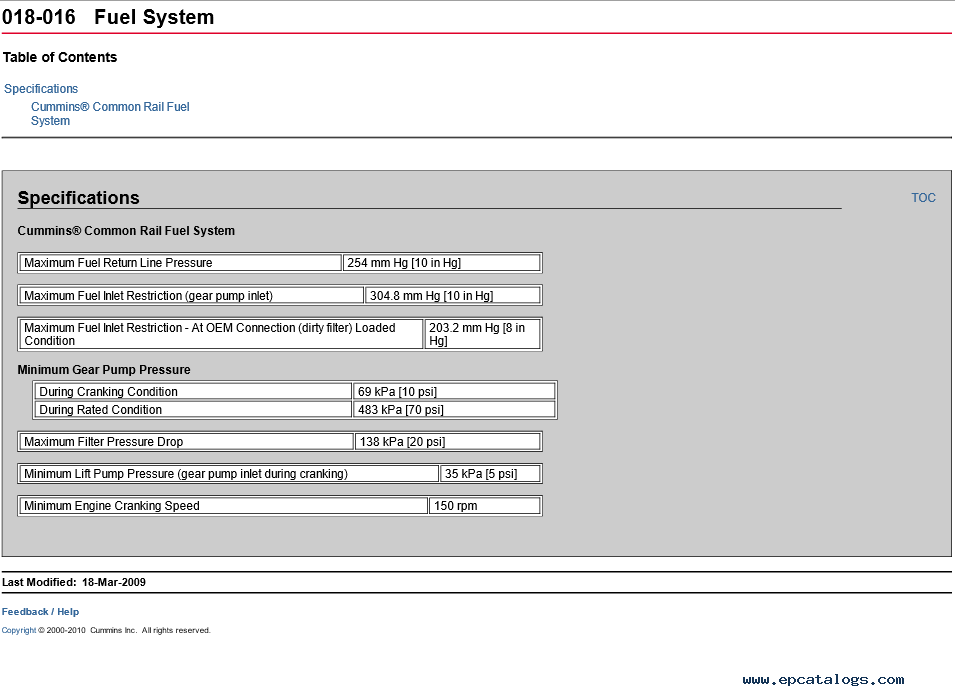Select the '69 kPa [10 psi]' value

pos(454,392)
